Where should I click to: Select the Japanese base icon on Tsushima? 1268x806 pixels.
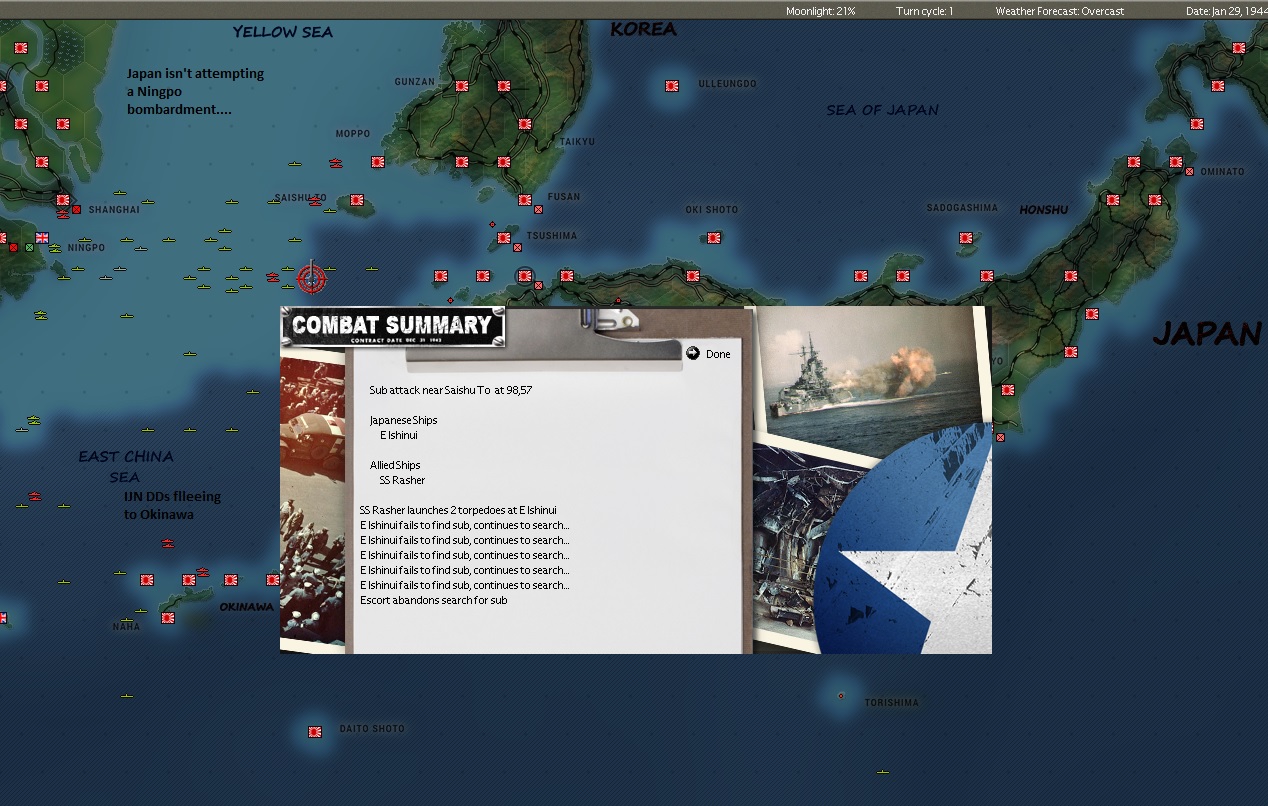click(504, 238)
